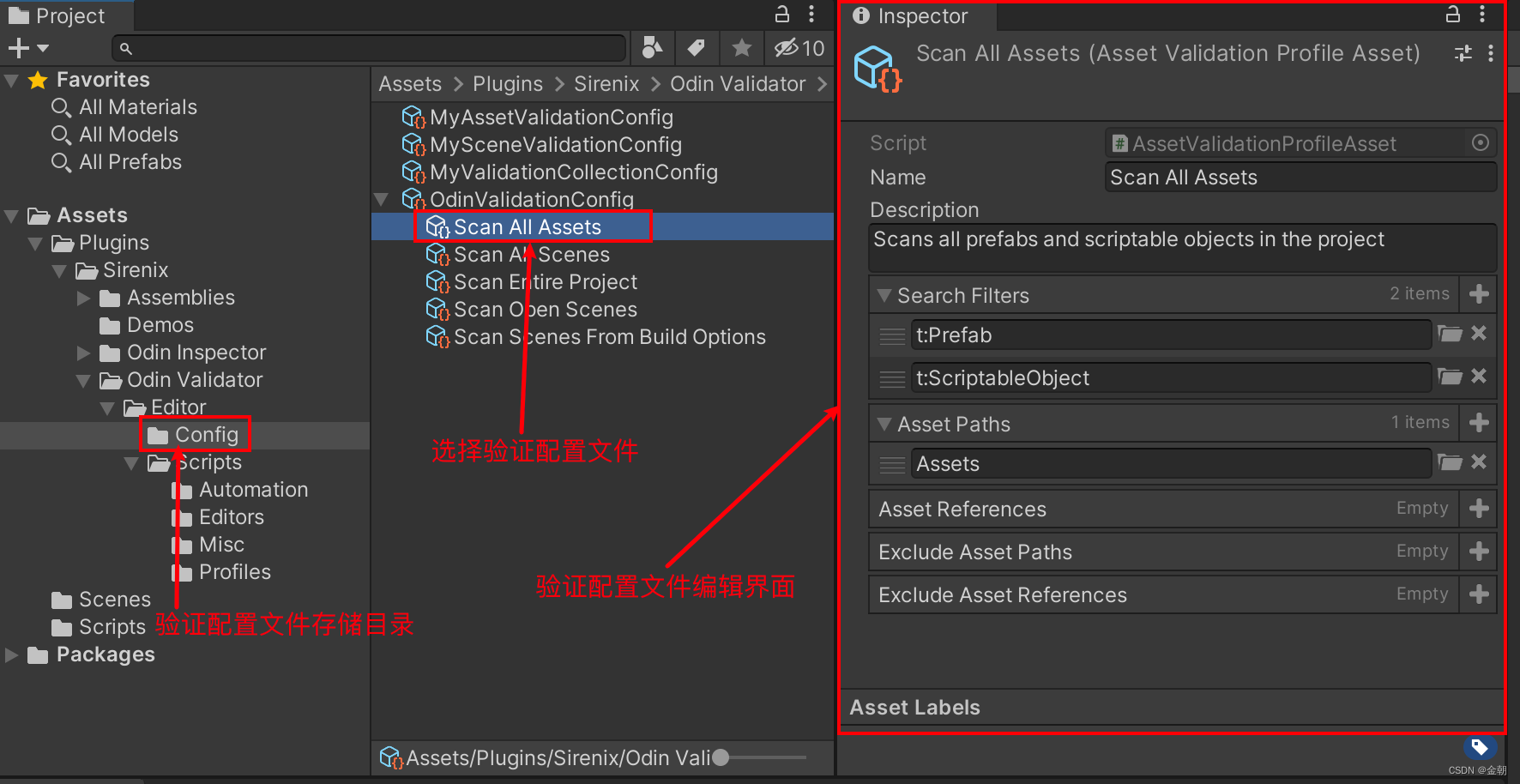Open the create asset dropdown arrow
Viewport: 1520px width, 784px height.
point(43,49)
